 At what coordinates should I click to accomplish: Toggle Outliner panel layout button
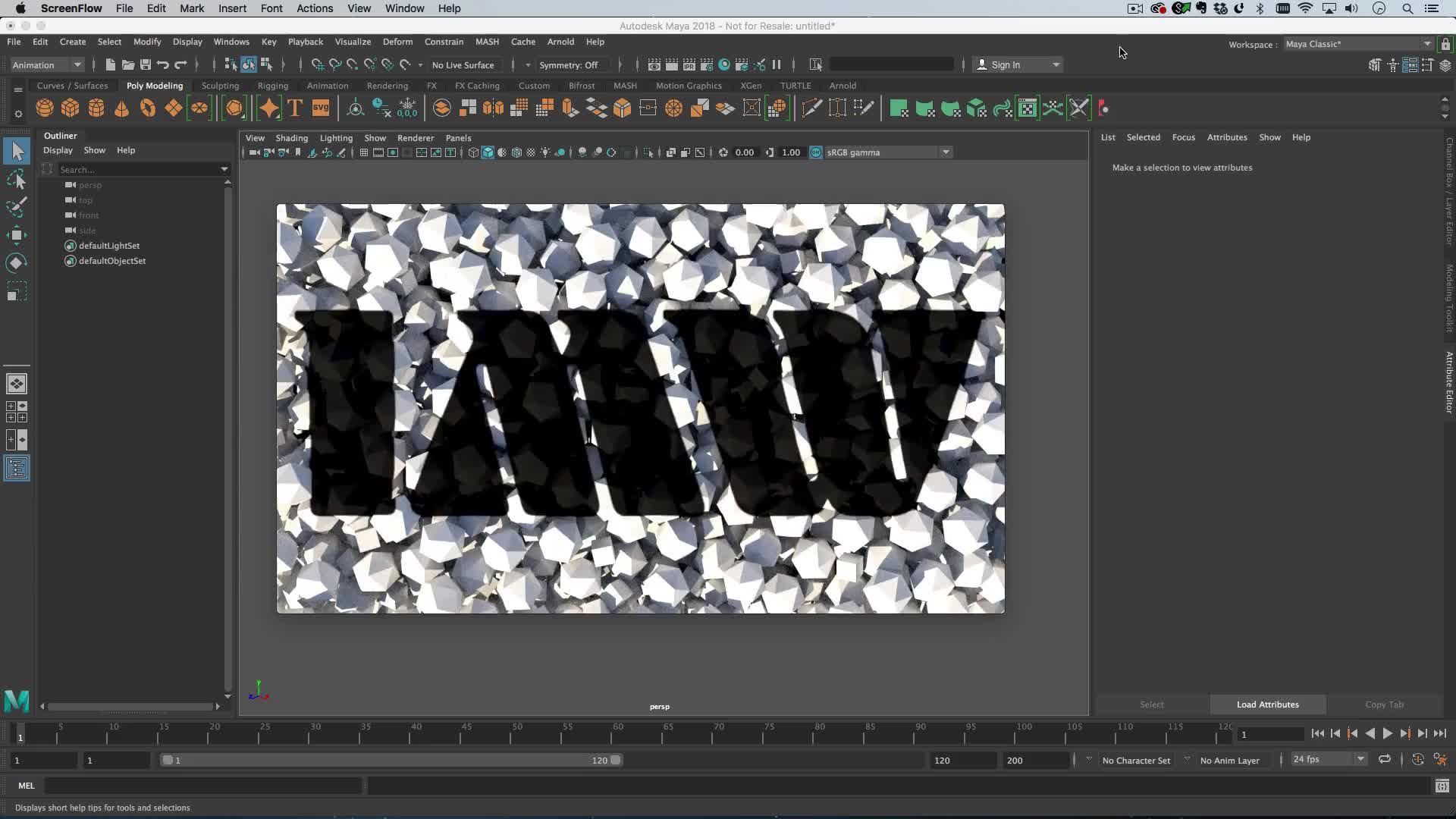point(17,469)
